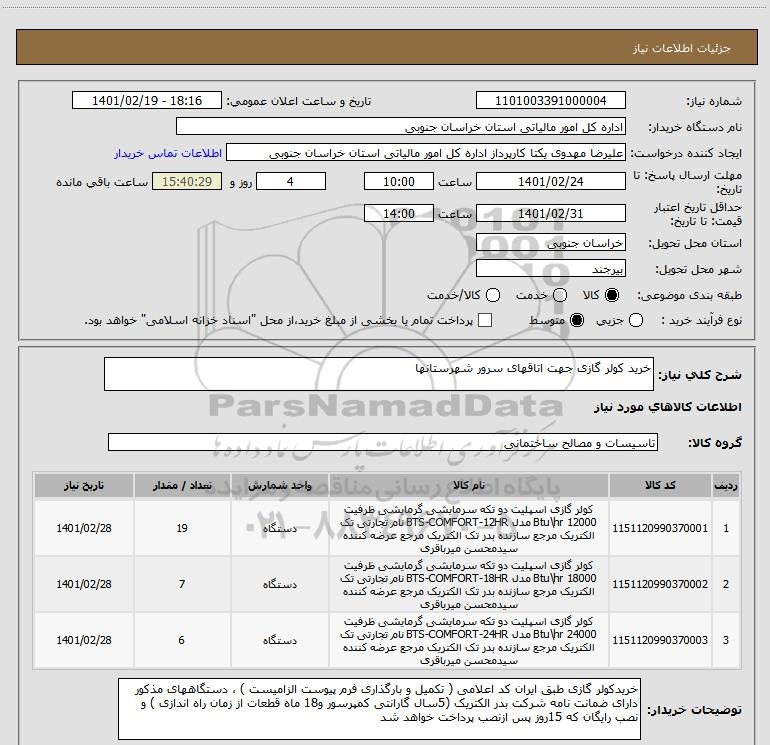The image size is (770, 745).
Task: Open the buyer contact info link اطلاعات تماس خریدار
Action: [x=168, y=153]
